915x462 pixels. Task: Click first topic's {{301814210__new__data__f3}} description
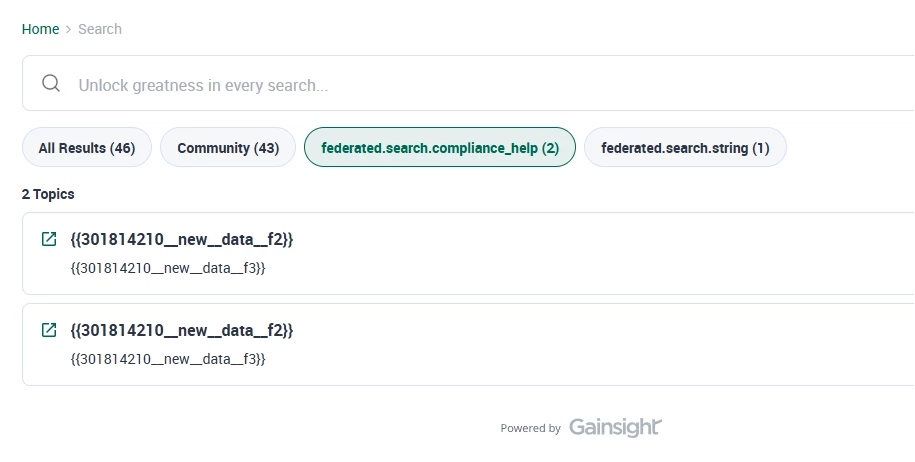point(168,268)
